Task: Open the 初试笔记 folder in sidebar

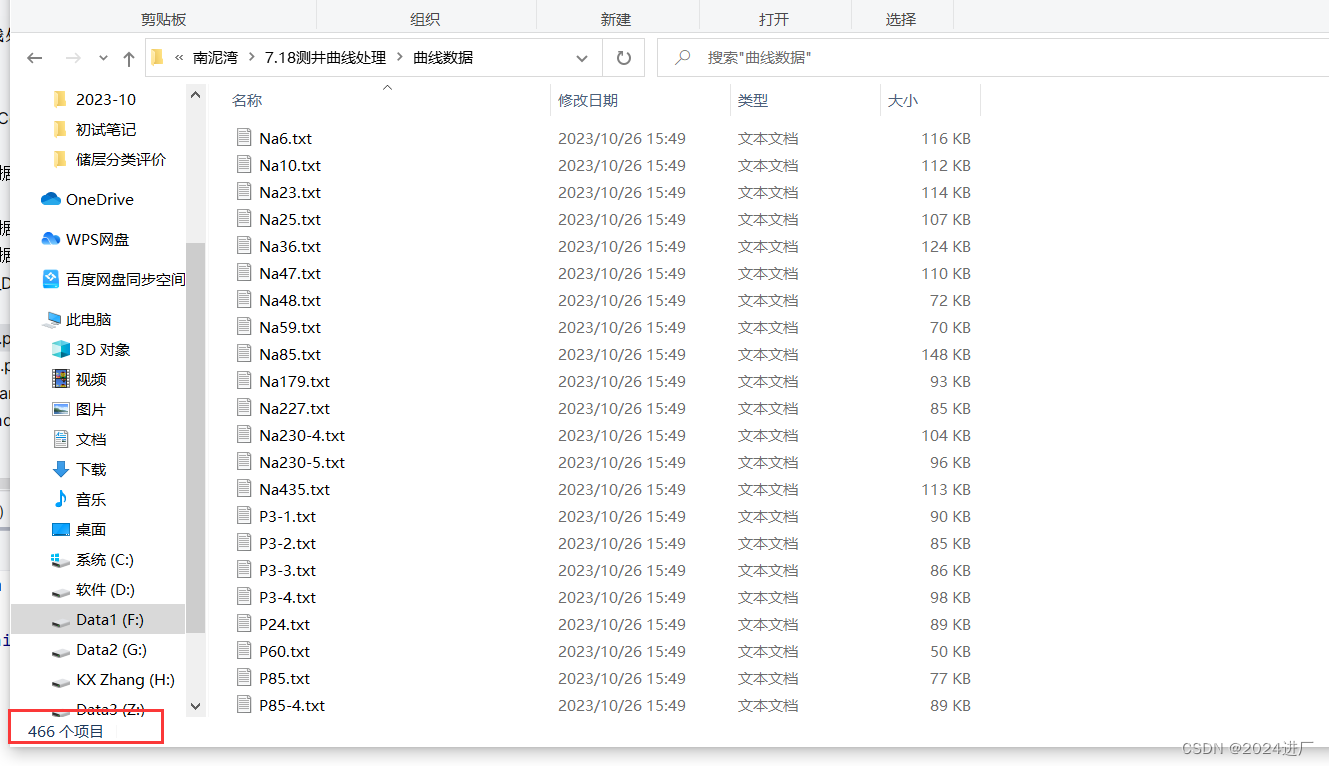Action: click(x=106, y=129)
